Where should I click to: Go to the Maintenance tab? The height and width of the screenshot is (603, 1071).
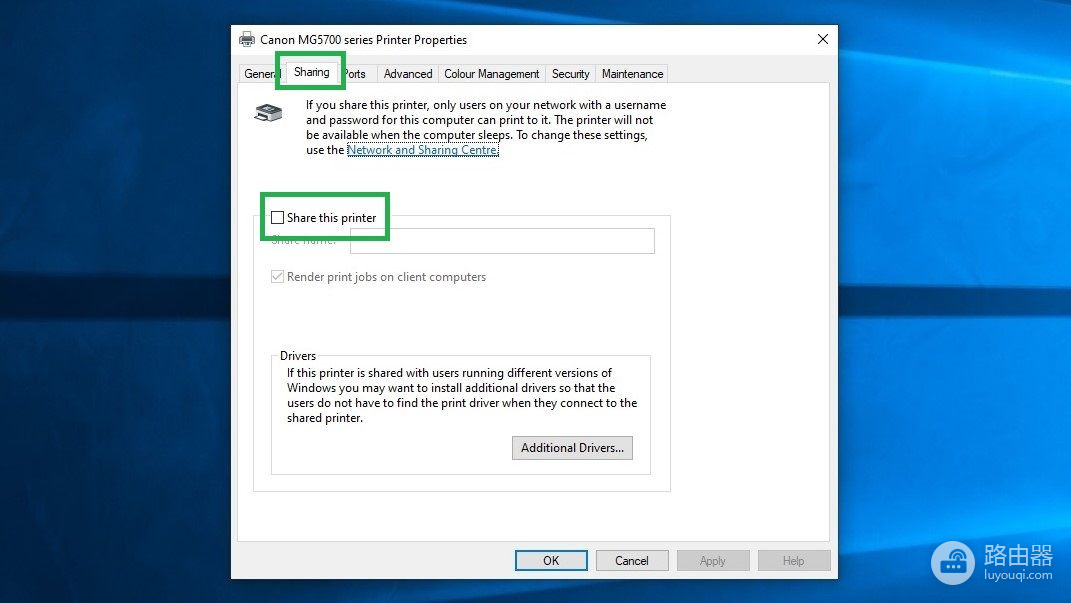coord(632,74)
